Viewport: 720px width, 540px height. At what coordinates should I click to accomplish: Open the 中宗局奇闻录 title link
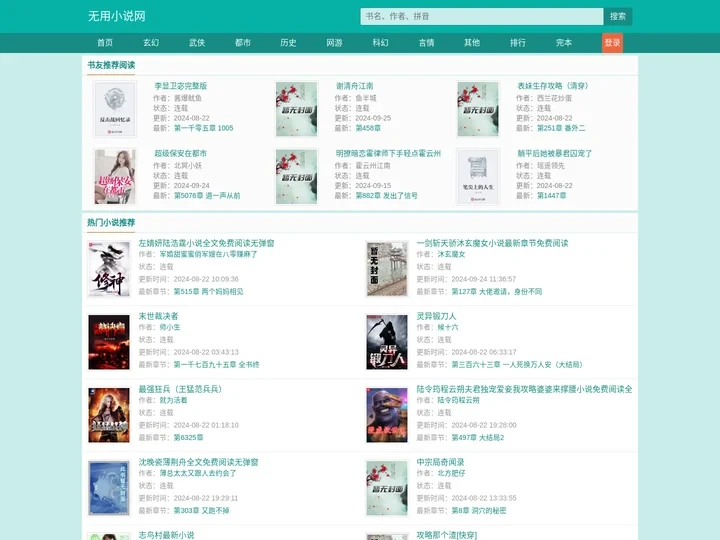pos(440,462)
